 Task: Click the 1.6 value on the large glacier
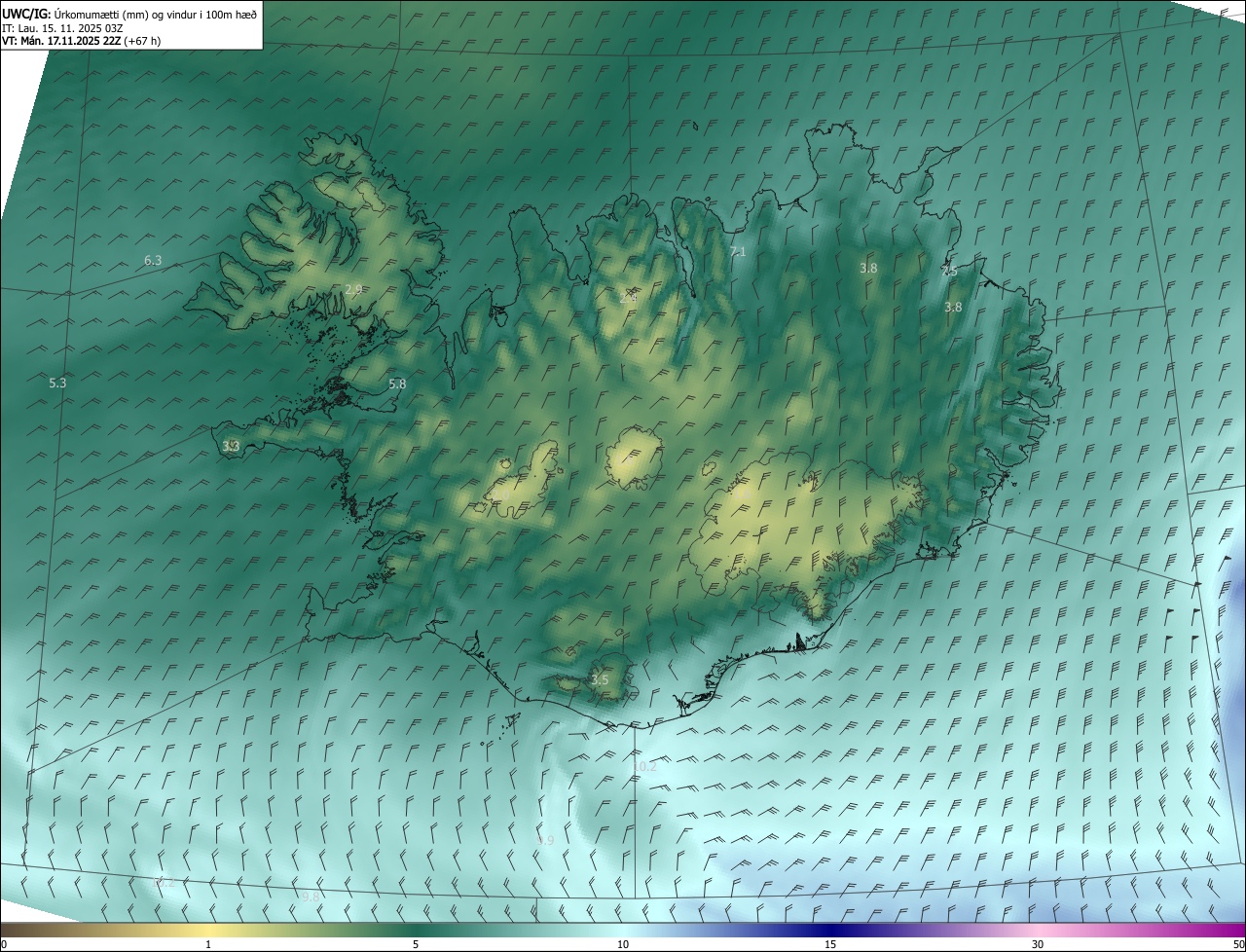(x=742, y=494)
